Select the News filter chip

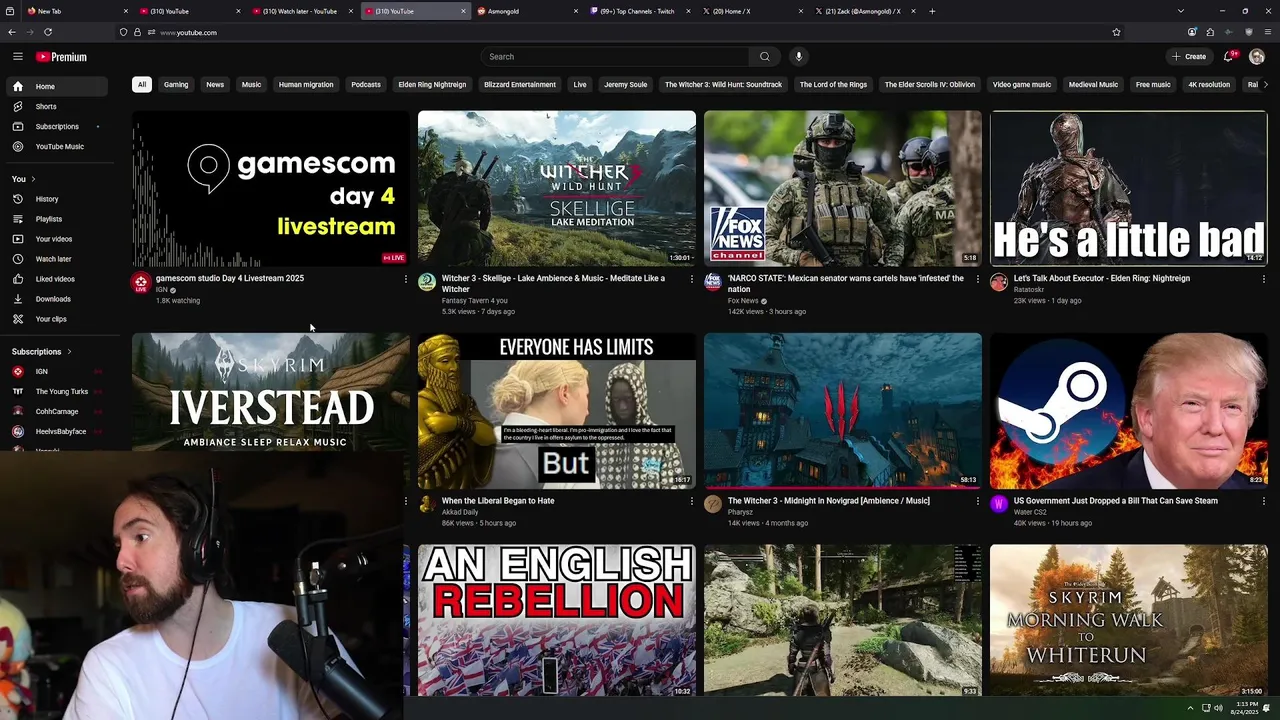[215, 85]
